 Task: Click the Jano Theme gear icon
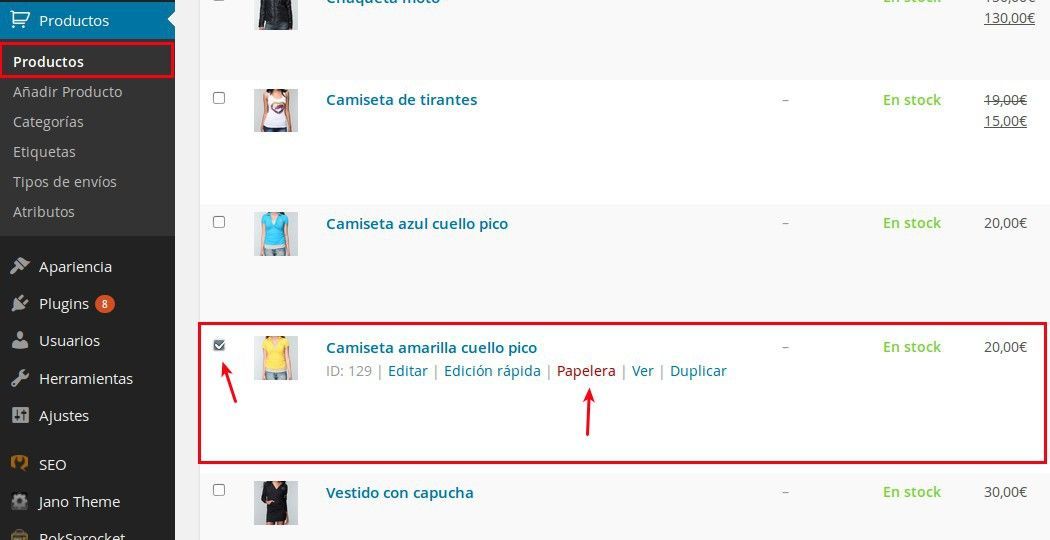point(20,501)
